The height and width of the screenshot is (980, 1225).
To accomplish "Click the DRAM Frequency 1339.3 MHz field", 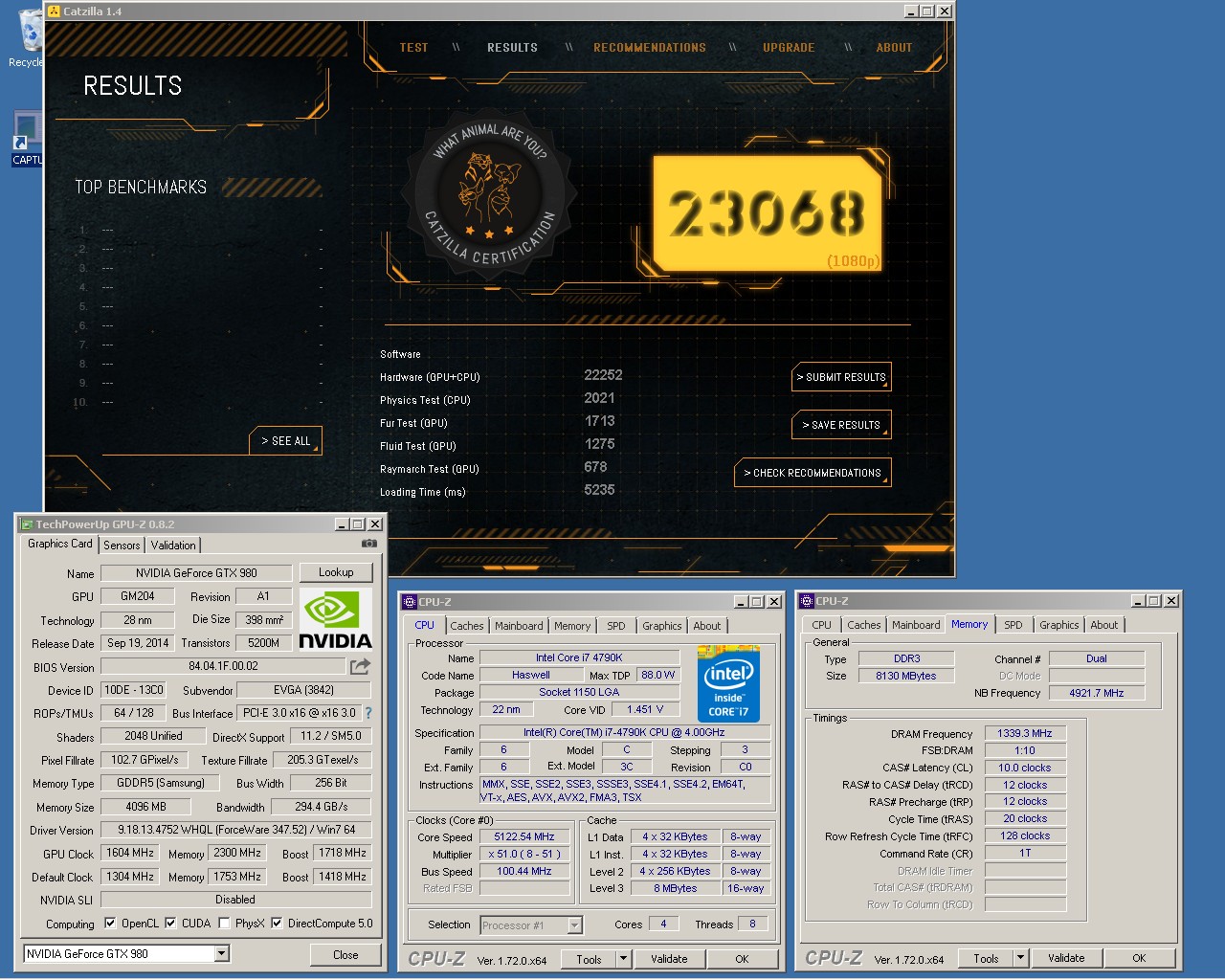I will coord(1025,733).
